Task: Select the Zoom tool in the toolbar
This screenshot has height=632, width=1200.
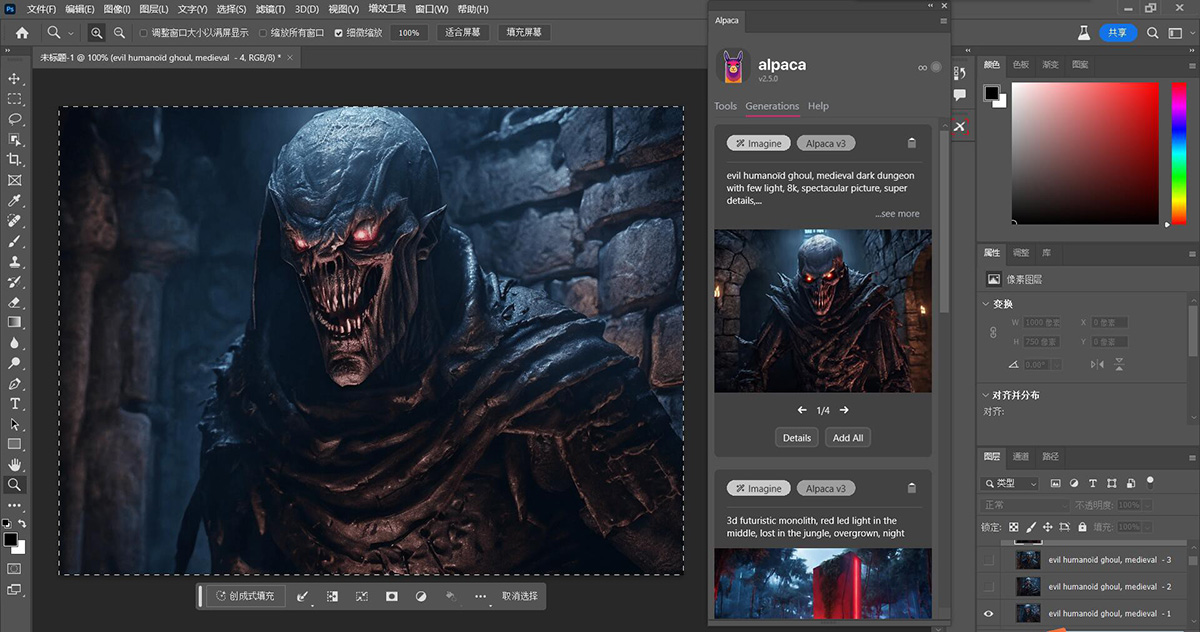Action: [x=14, y=485]
